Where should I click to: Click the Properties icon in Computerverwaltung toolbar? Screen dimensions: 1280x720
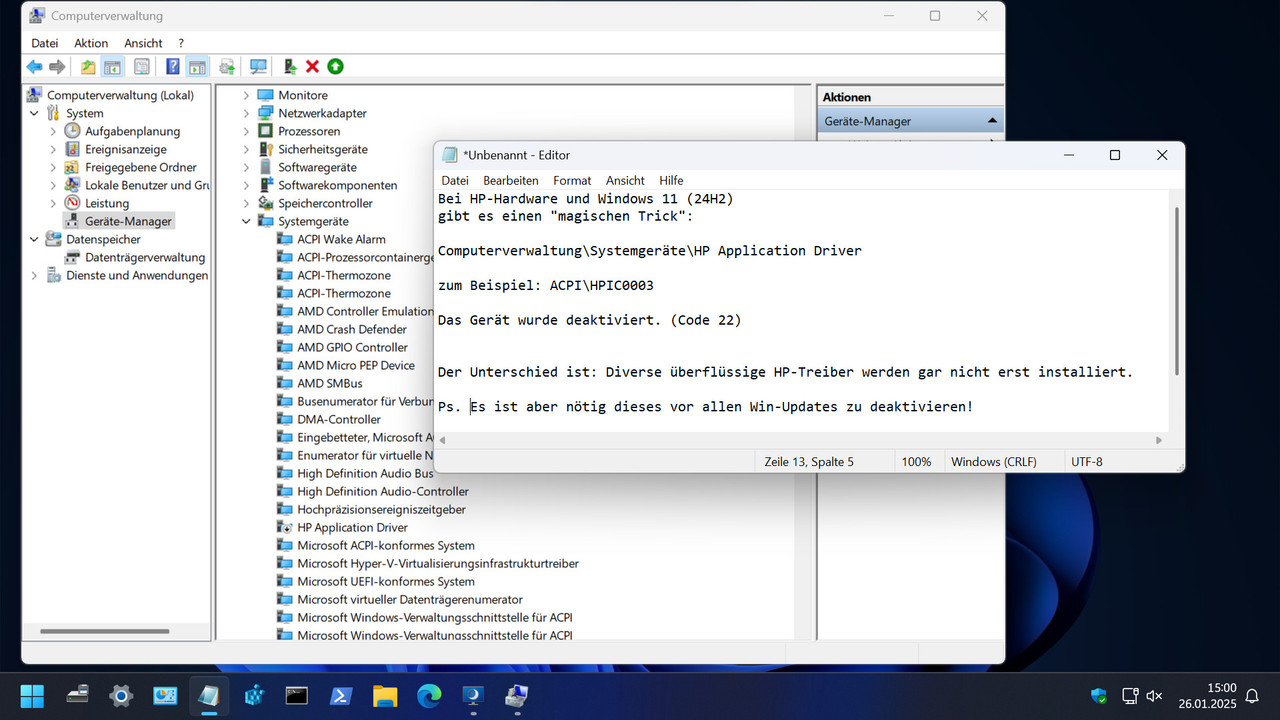click(x=142, y=67)
